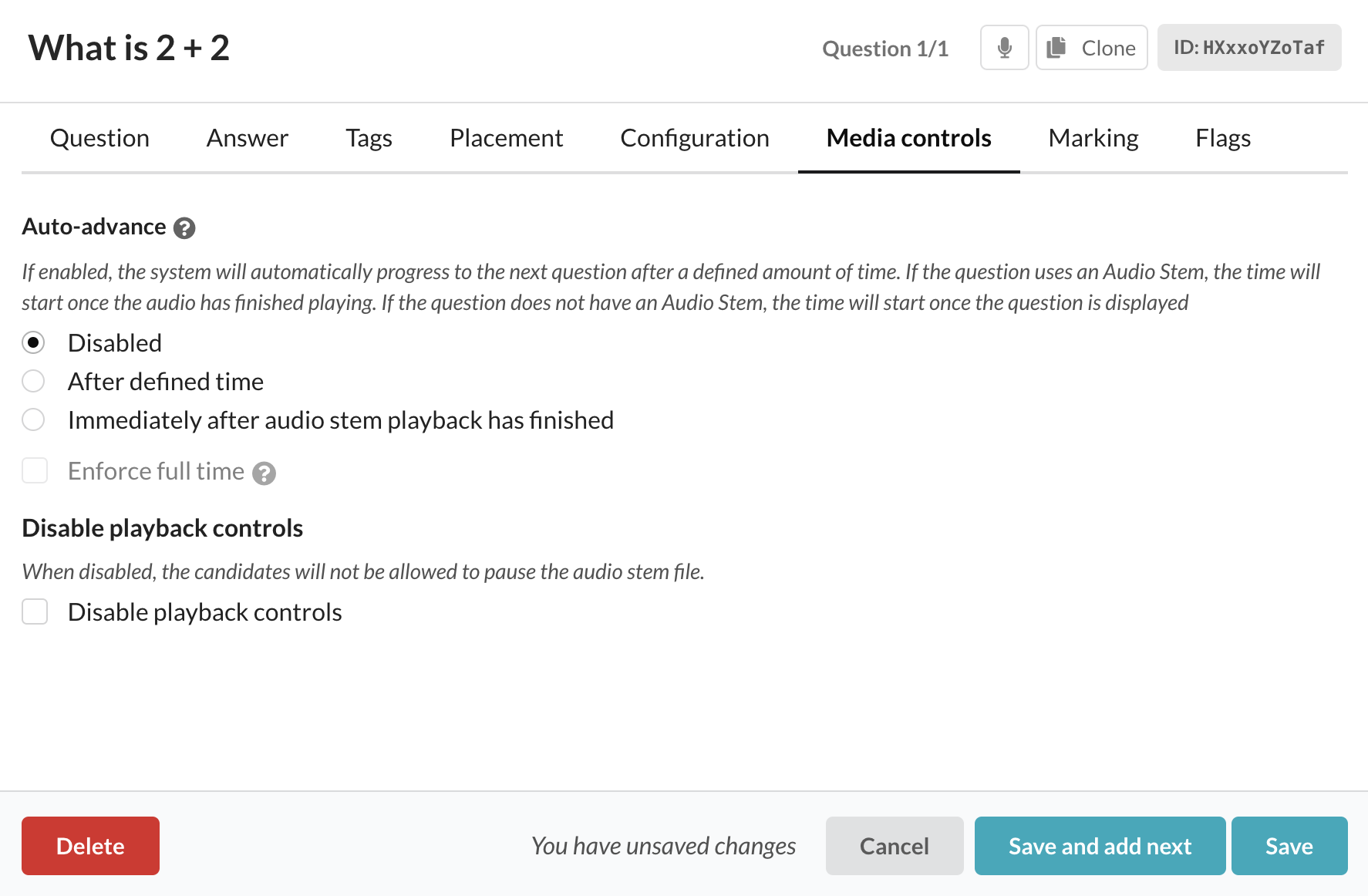This screenshot has width=1368, height=896.
Task: Open the Placement tab
Action: 506,138
